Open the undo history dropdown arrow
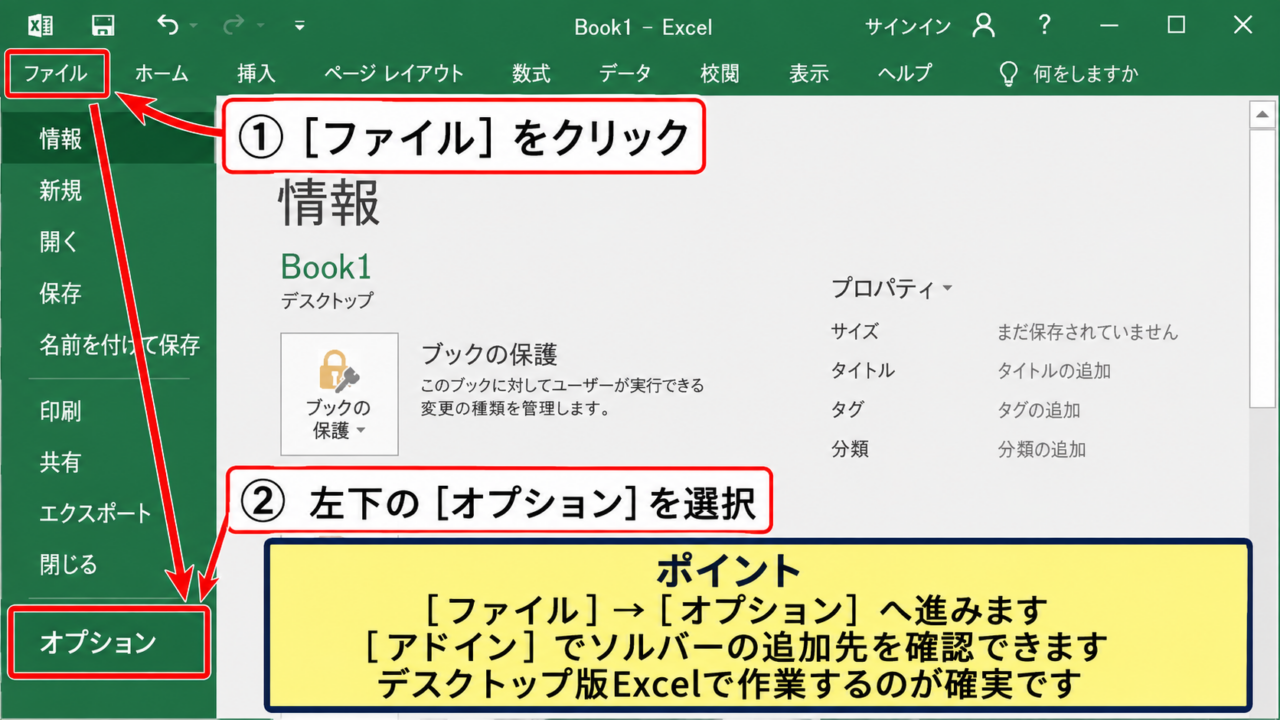 click(193, 26)
